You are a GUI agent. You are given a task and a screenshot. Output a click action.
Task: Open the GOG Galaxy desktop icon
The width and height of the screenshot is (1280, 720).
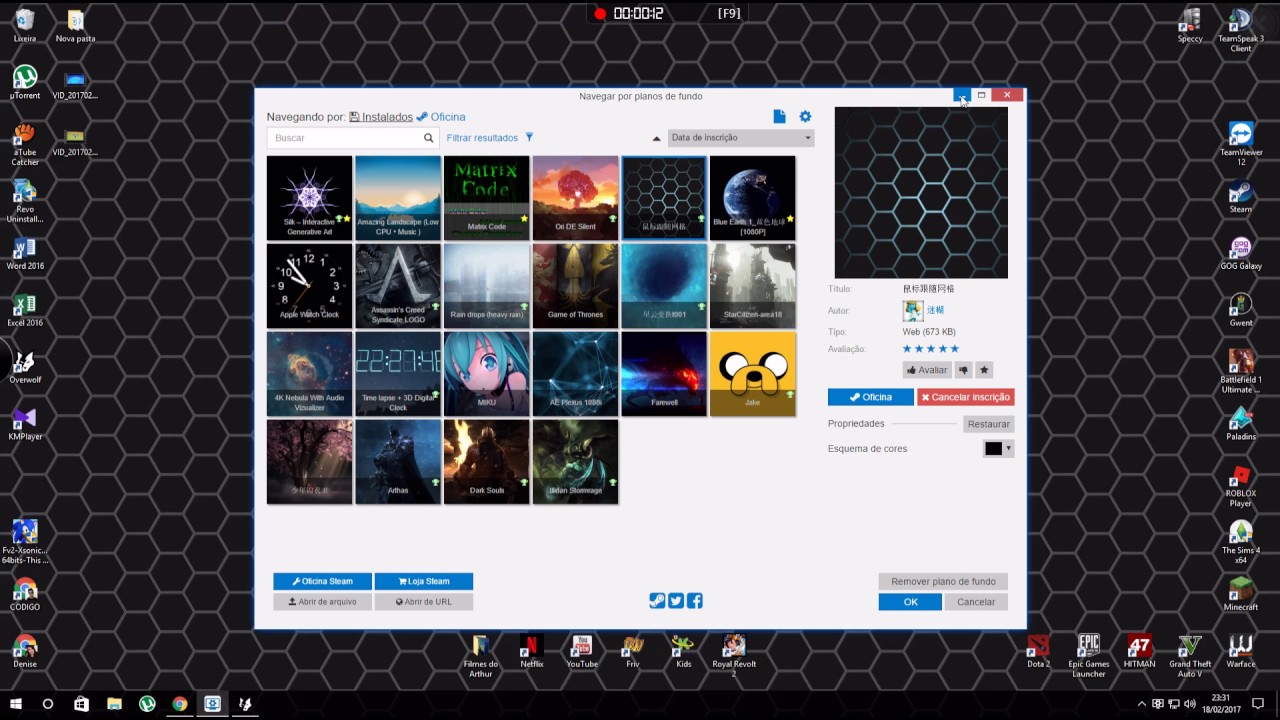1241,253
